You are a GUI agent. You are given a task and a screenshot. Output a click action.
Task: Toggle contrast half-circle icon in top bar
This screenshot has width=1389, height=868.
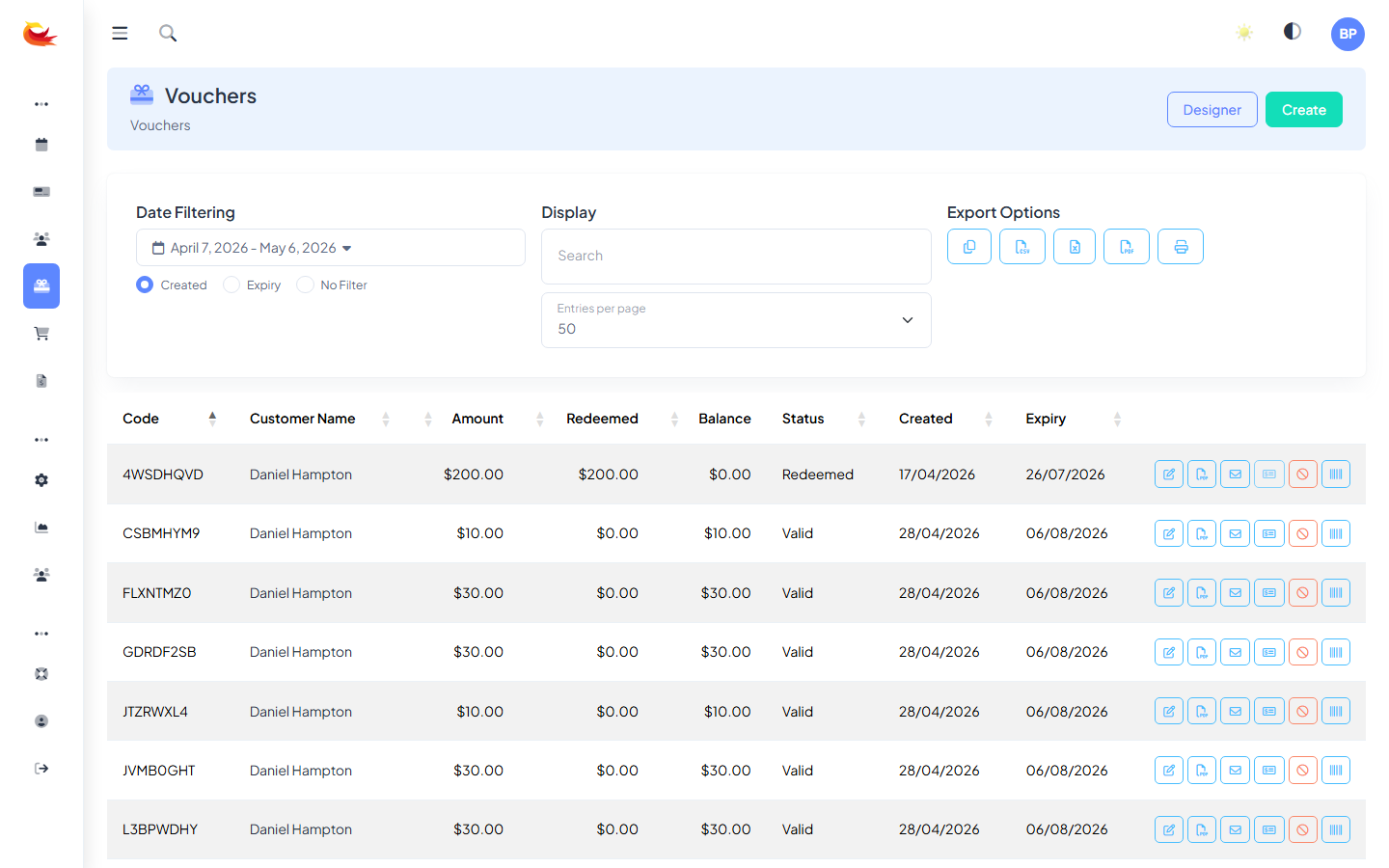[1293, 32]
